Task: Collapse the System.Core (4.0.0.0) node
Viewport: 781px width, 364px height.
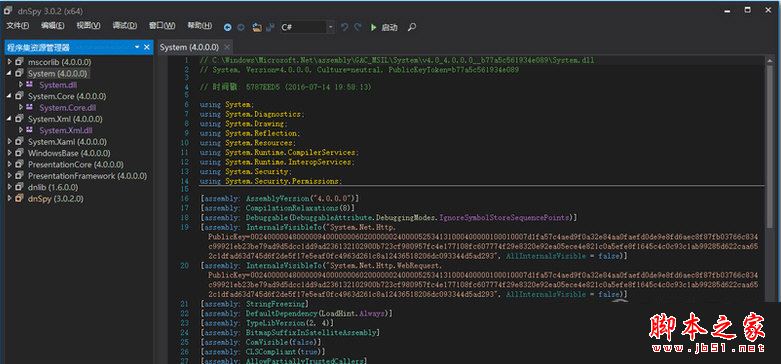Action: pyautogui.click(x=9, y=96)
